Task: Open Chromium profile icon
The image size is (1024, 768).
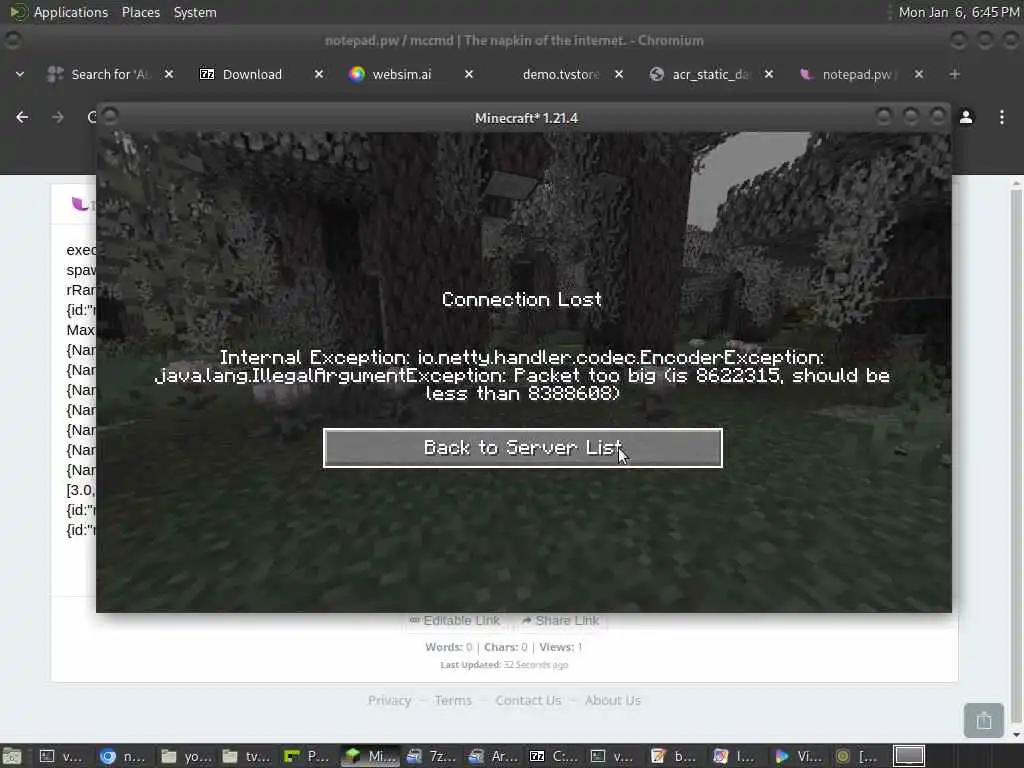Action: [x=966, y=117]
